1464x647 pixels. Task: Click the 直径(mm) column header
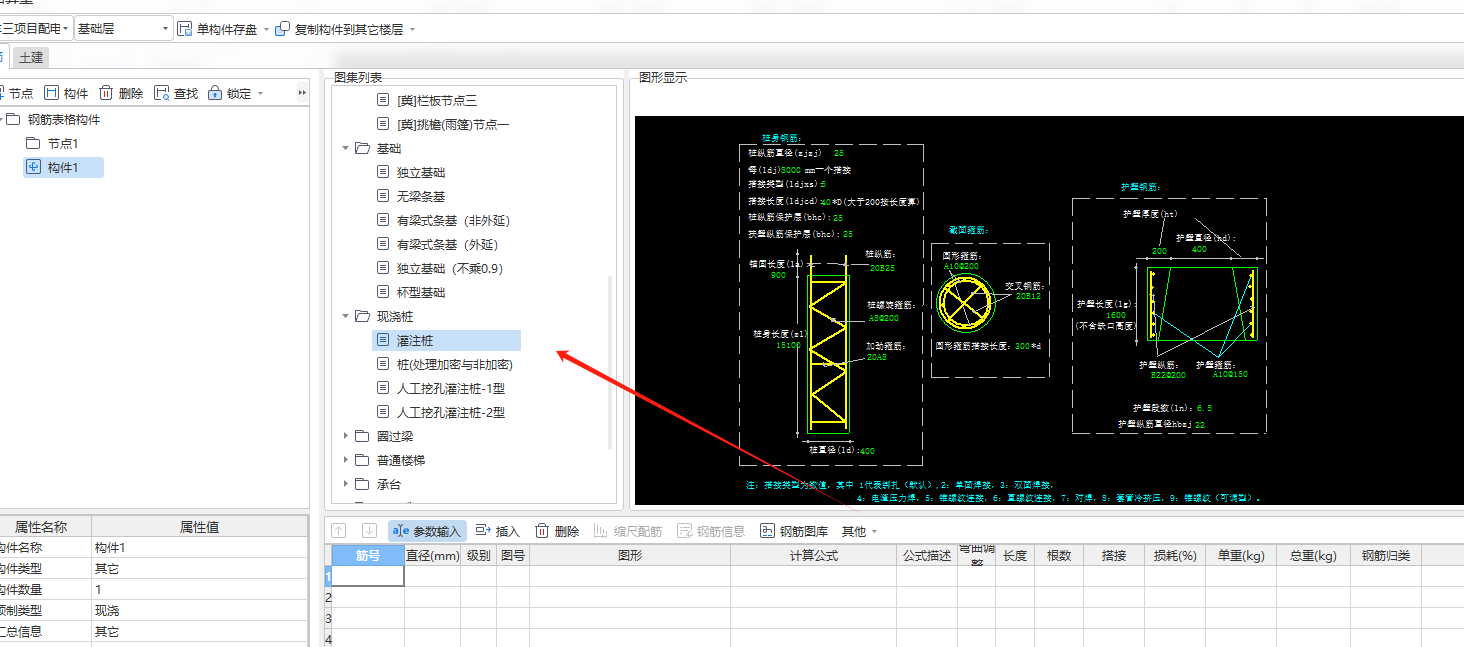point(432,555)
